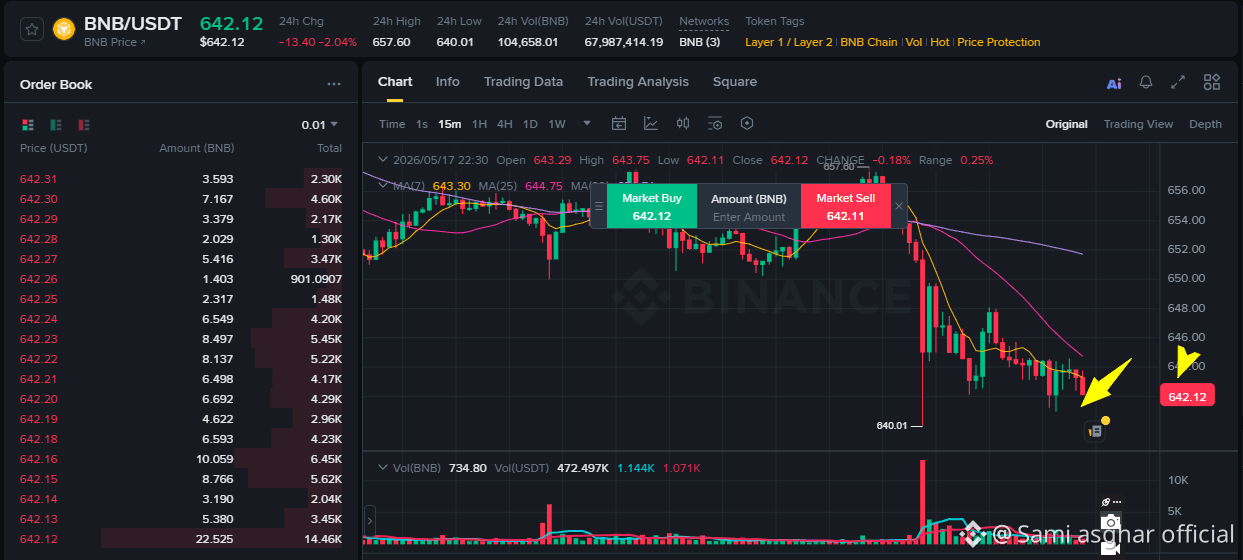Click the Amount (BNB) column header

[197, 148]
